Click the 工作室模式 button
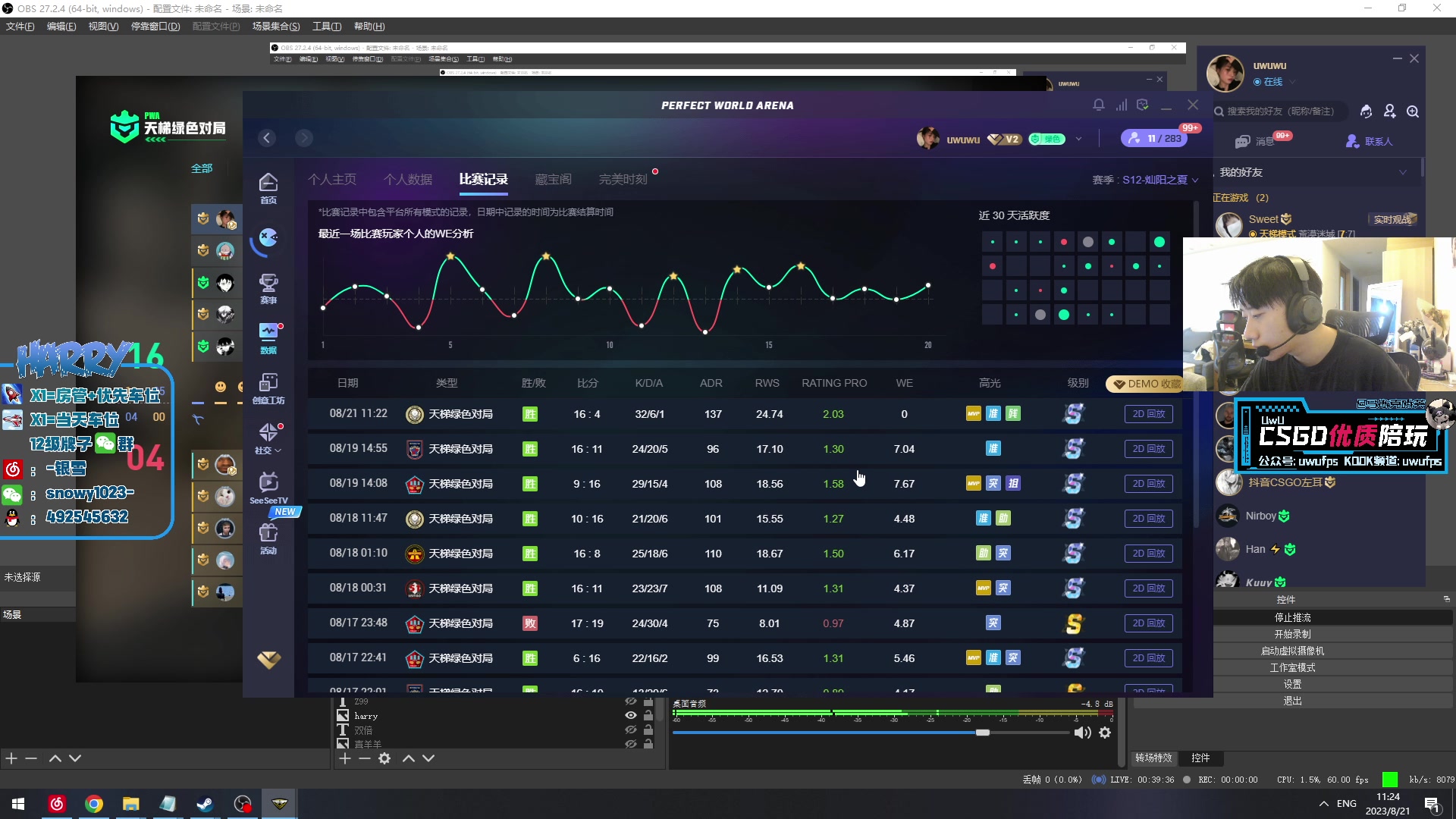1456x819 pixels. pyautogui.click(x=1292, y=667)
